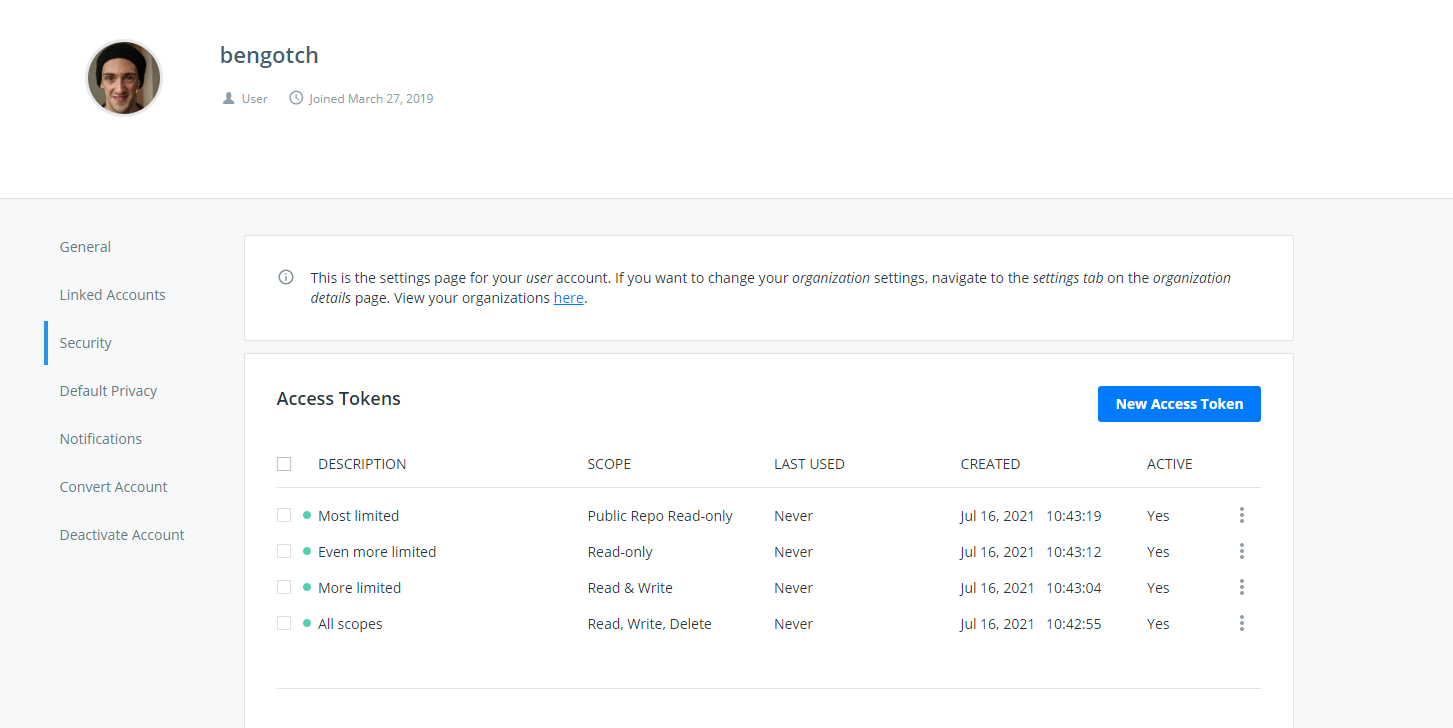The image size is (1453, 728).
Task: Open the Notifications settings section
Action: tap(100, 439)
